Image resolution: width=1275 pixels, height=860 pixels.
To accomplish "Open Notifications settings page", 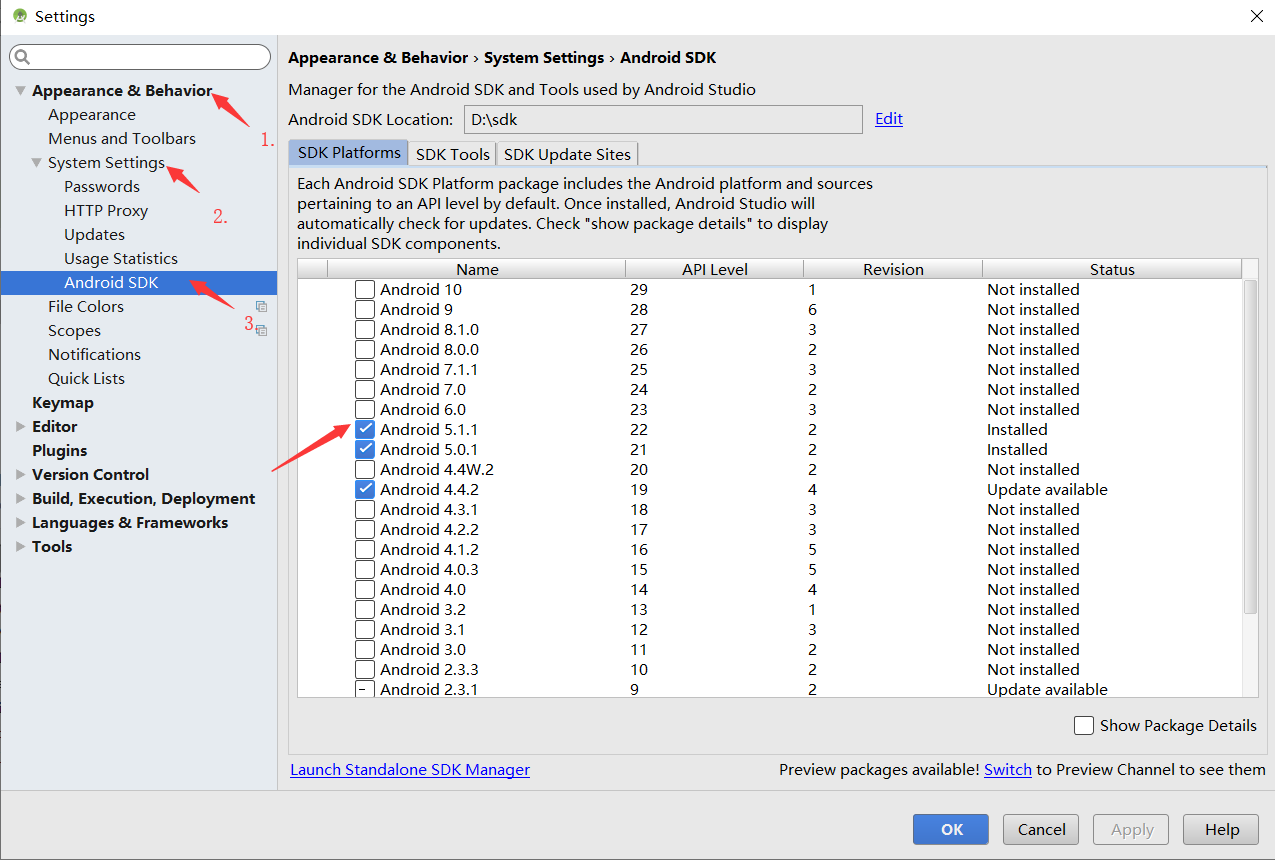I will click(x=95, y=355).
